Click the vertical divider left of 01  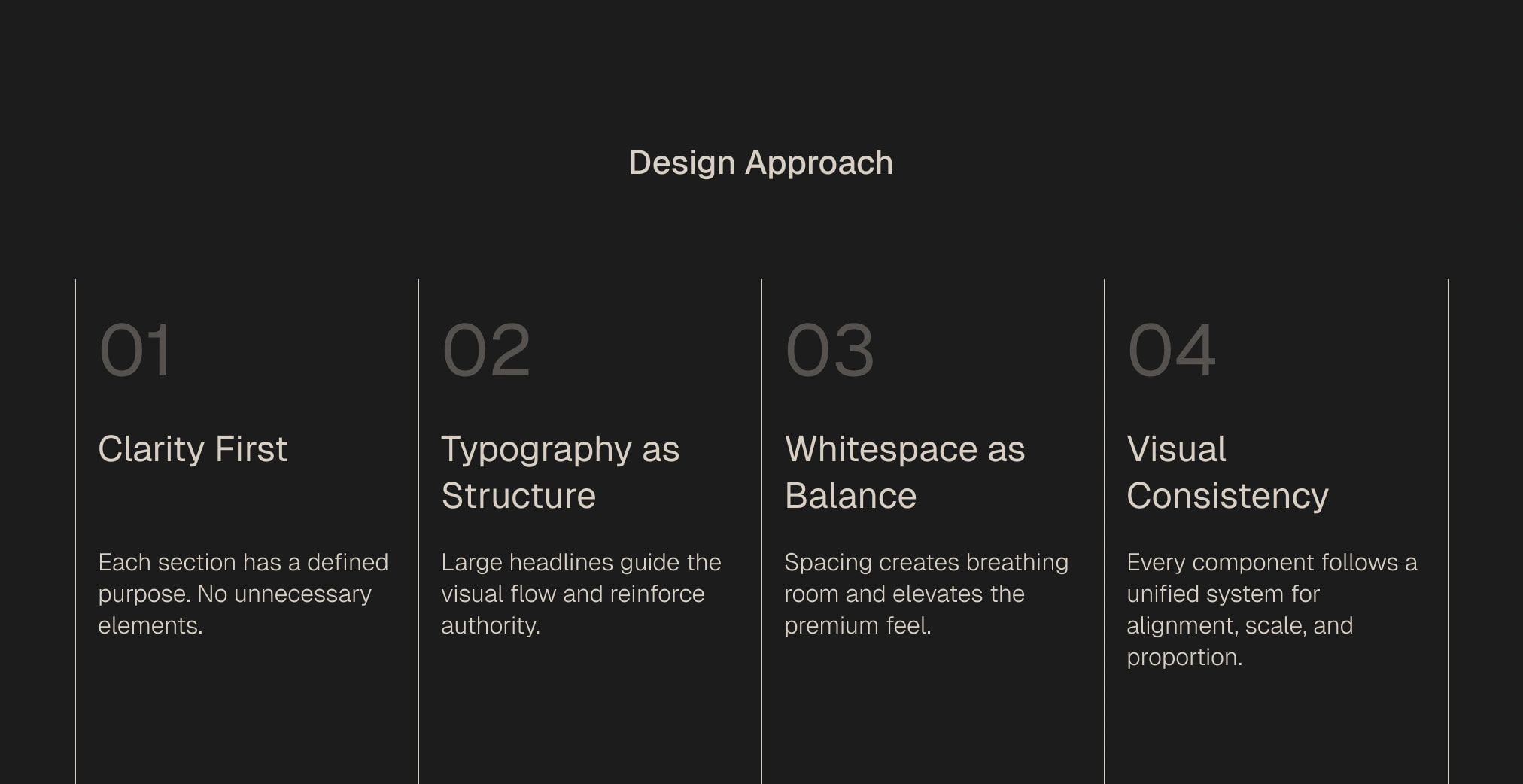pos(76,527)
